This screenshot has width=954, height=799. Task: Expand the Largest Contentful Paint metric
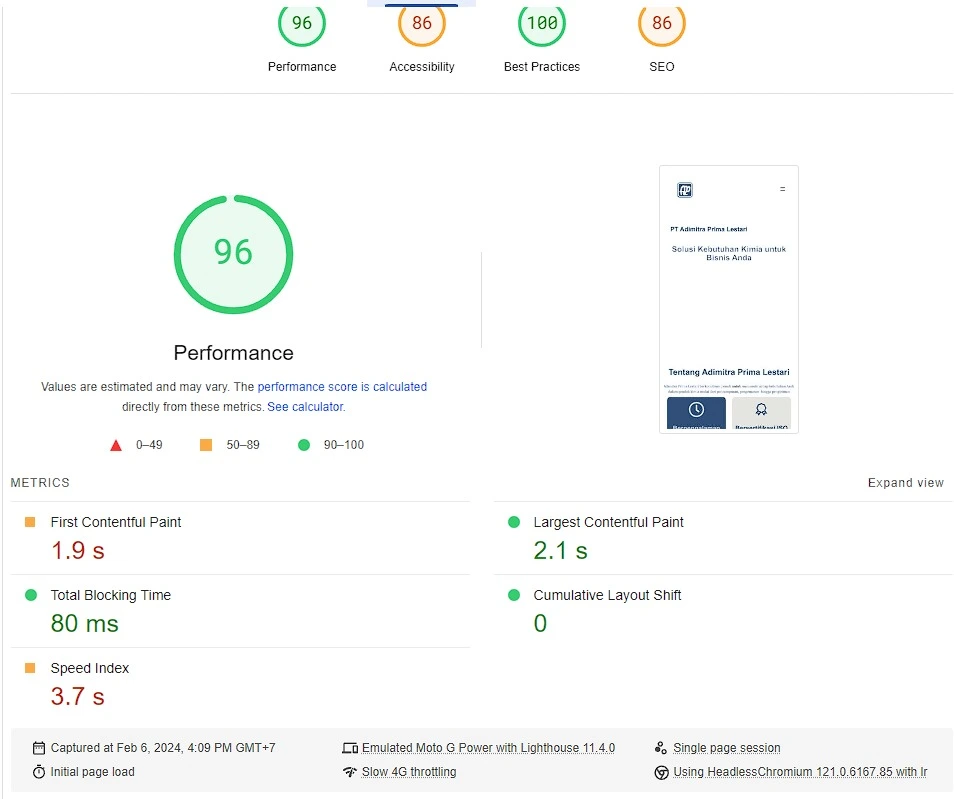pos(608,522)
